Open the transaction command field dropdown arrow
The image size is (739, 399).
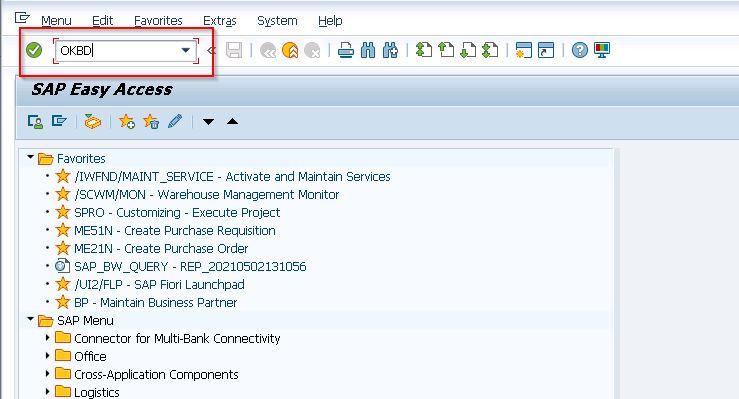186,50
